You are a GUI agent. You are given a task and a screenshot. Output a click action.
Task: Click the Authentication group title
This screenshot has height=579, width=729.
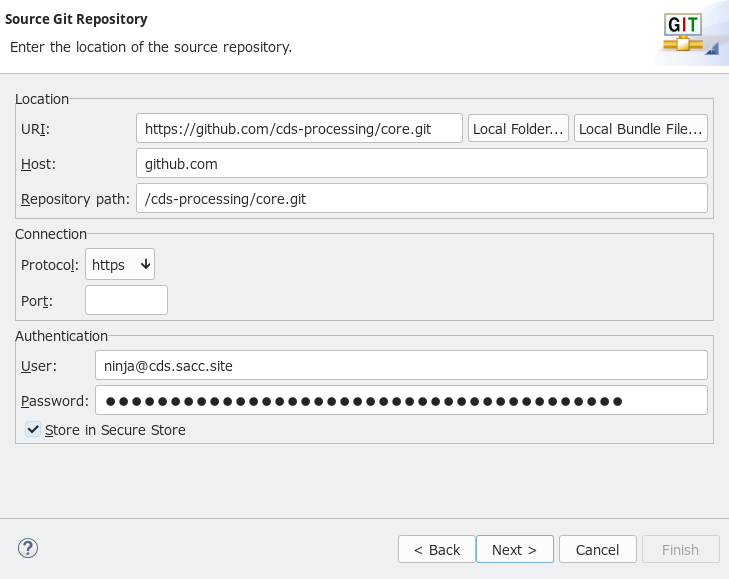(61, 336)
